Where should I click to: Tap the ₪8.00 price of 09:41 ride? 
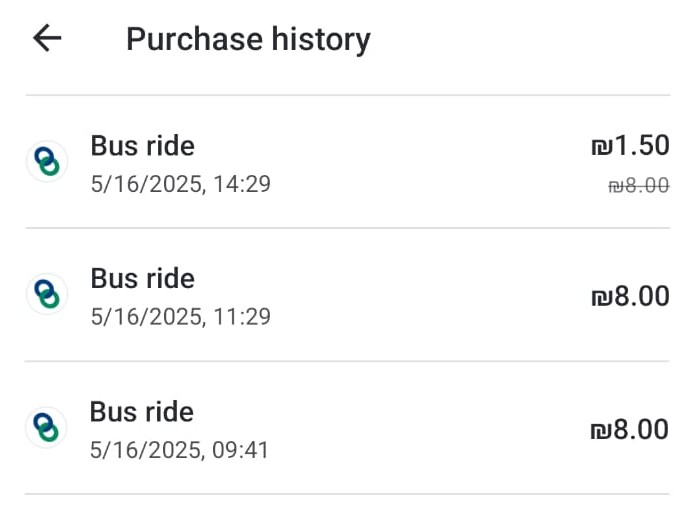tap(630, 430)
